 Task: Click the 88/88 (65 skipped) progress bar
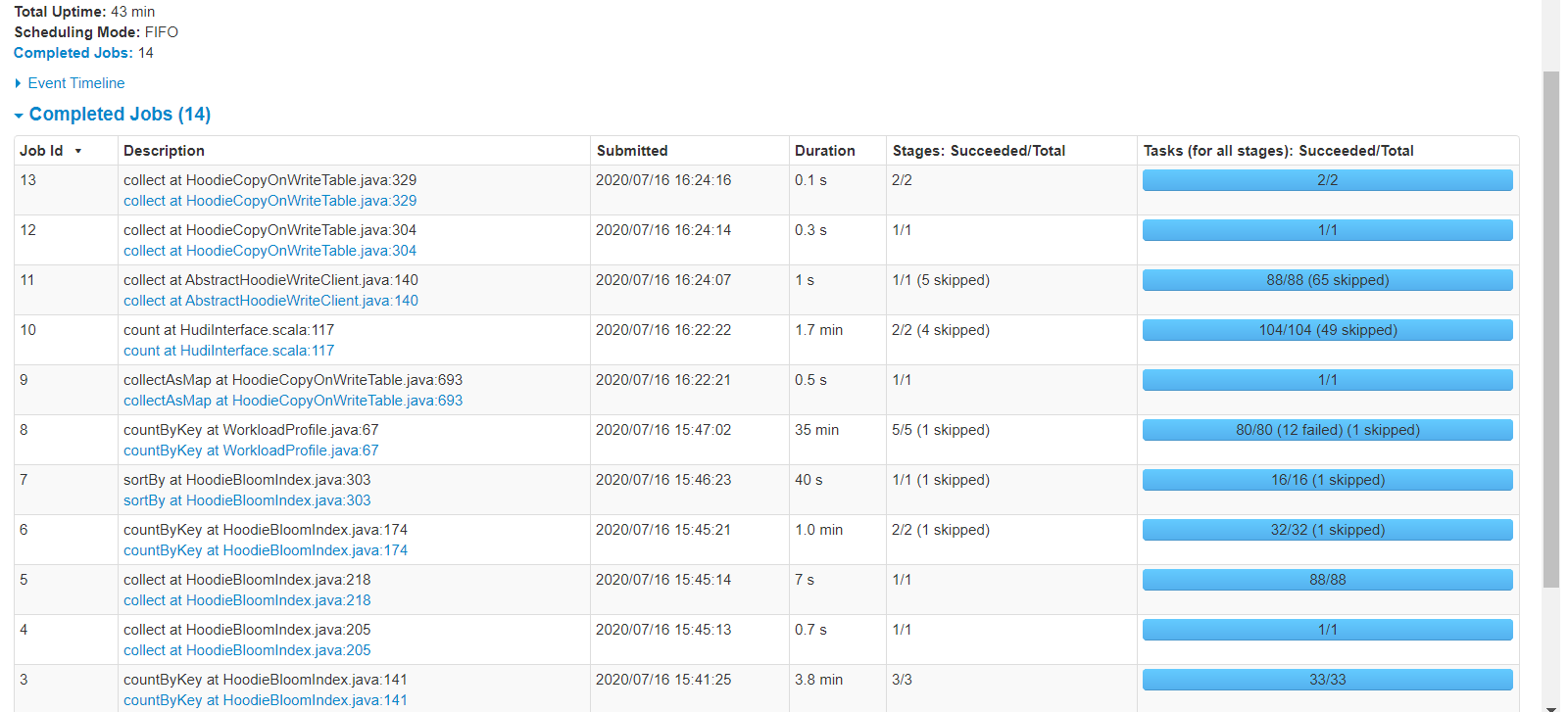[1328, 280]
